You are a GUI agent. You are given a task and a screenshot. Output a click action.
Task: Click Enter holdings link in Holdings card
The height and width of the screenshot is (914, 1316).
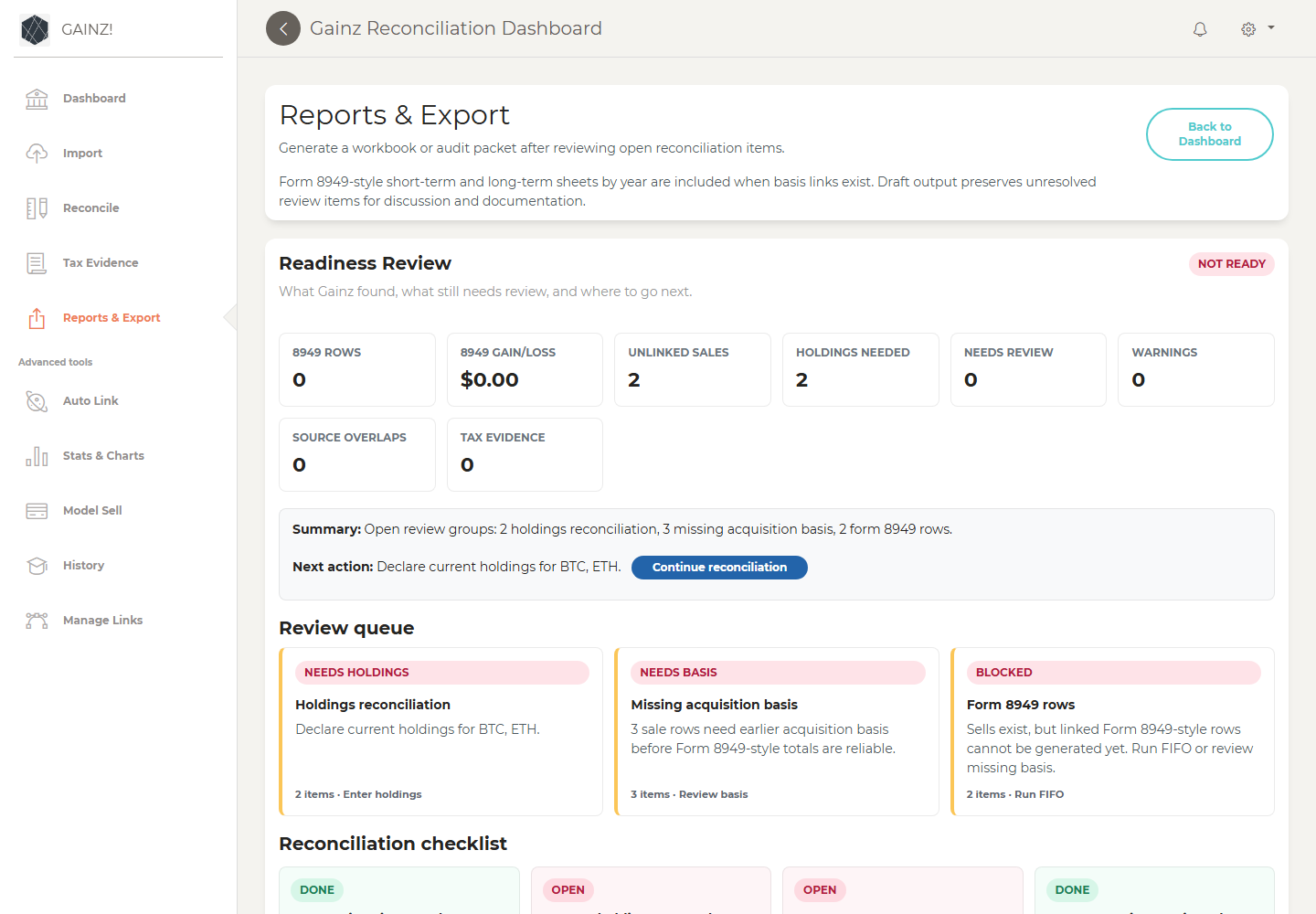382,794
